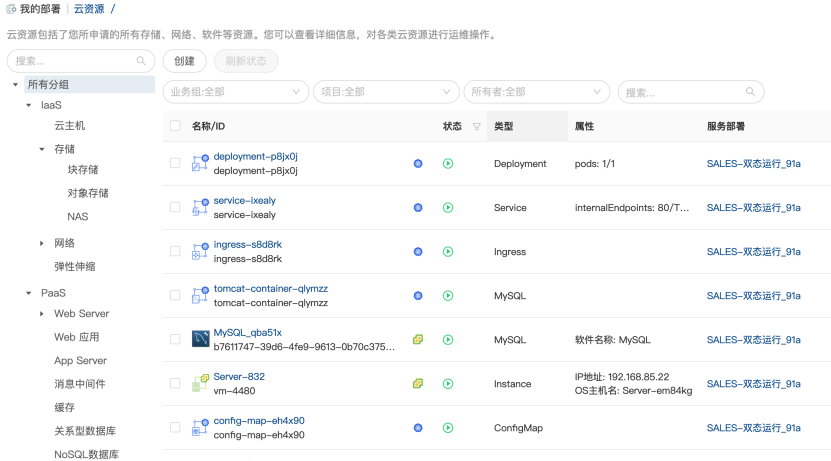Viewport: 831px width, 461px height.
Task: Select 关系型数据库 in the sidebar tree
Action: [85, 431]
